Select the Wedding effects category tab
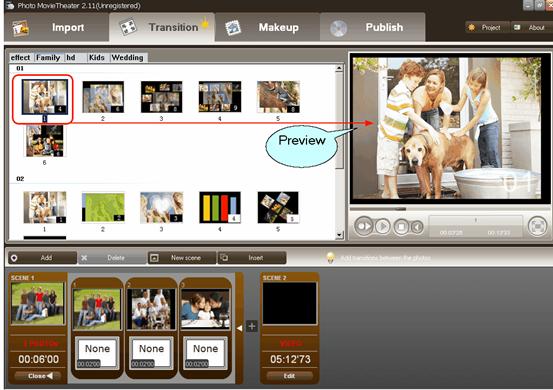Screen dimensions: 553x390 pyautogui.click(x=128, y=57)
